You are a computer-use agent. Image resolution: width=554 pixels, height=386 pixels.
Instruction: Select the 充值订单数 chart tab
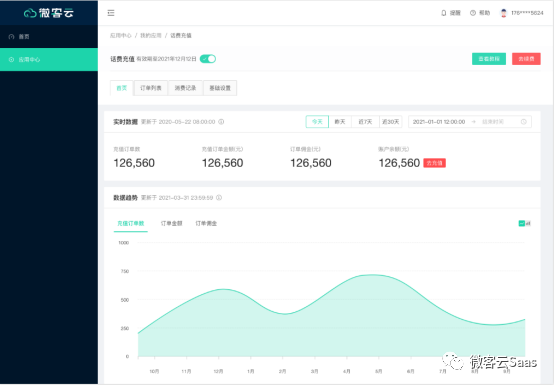click(x=131, y=224)
